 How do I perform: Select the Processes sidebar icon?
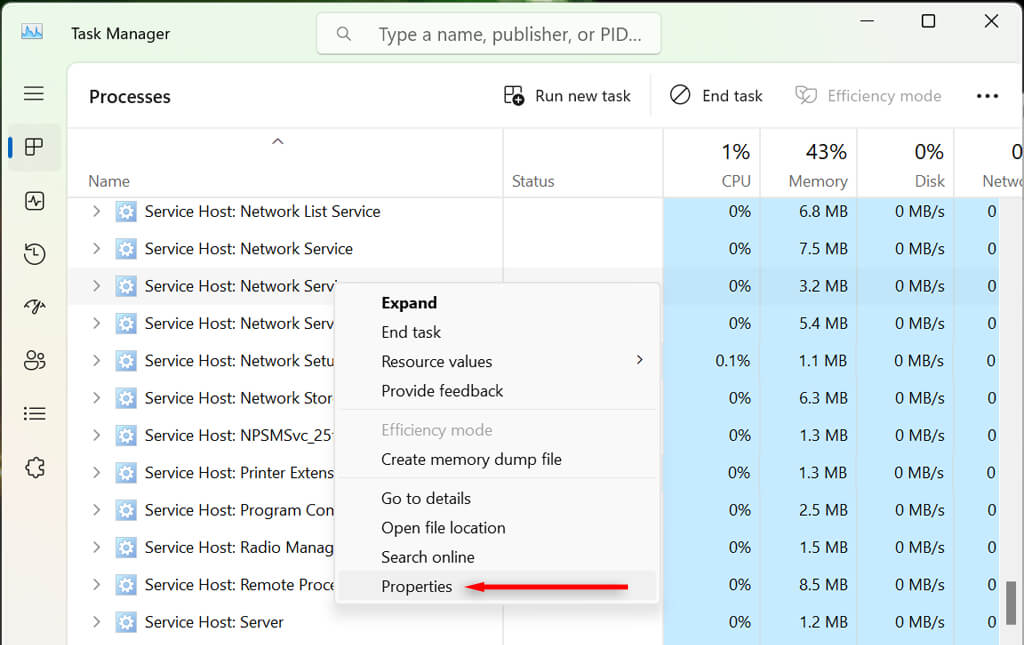[x=33, y=146]
